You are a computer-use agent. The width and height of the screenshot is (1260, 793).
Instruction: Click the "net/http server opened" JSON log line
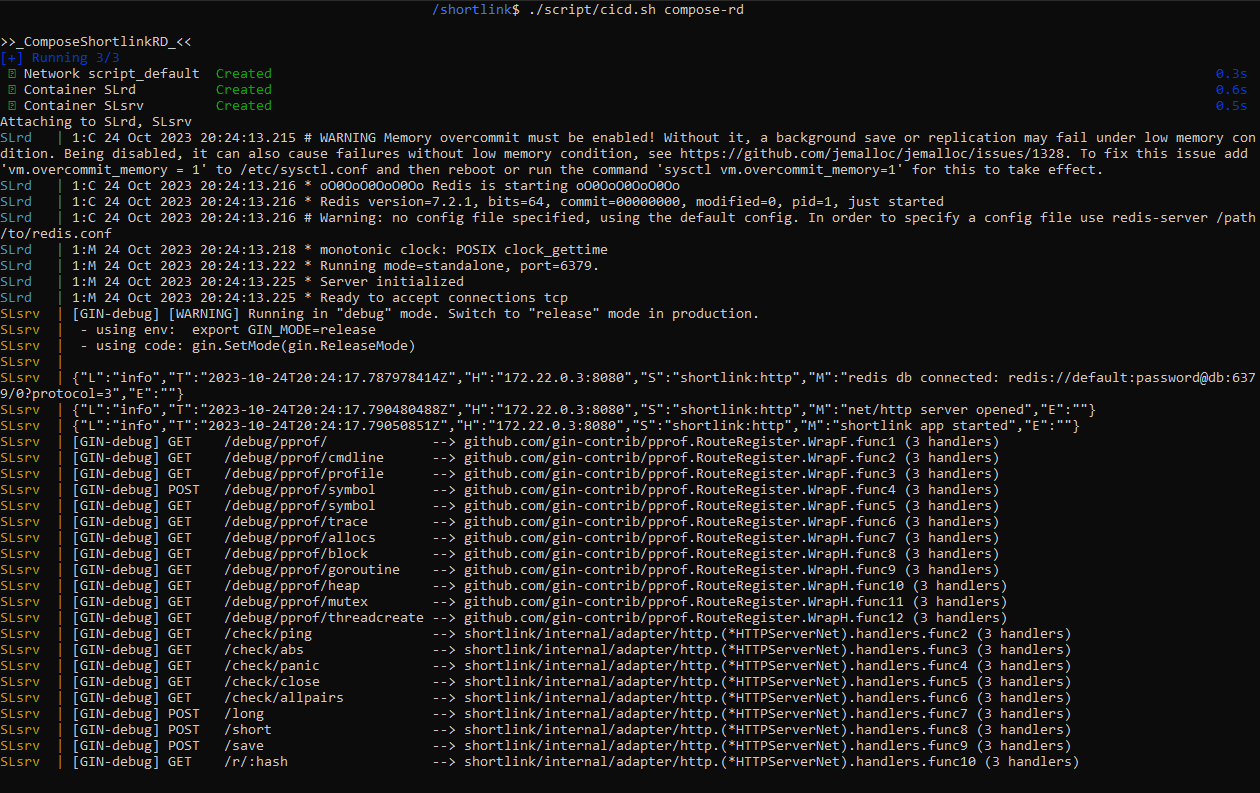pos(548,410)
